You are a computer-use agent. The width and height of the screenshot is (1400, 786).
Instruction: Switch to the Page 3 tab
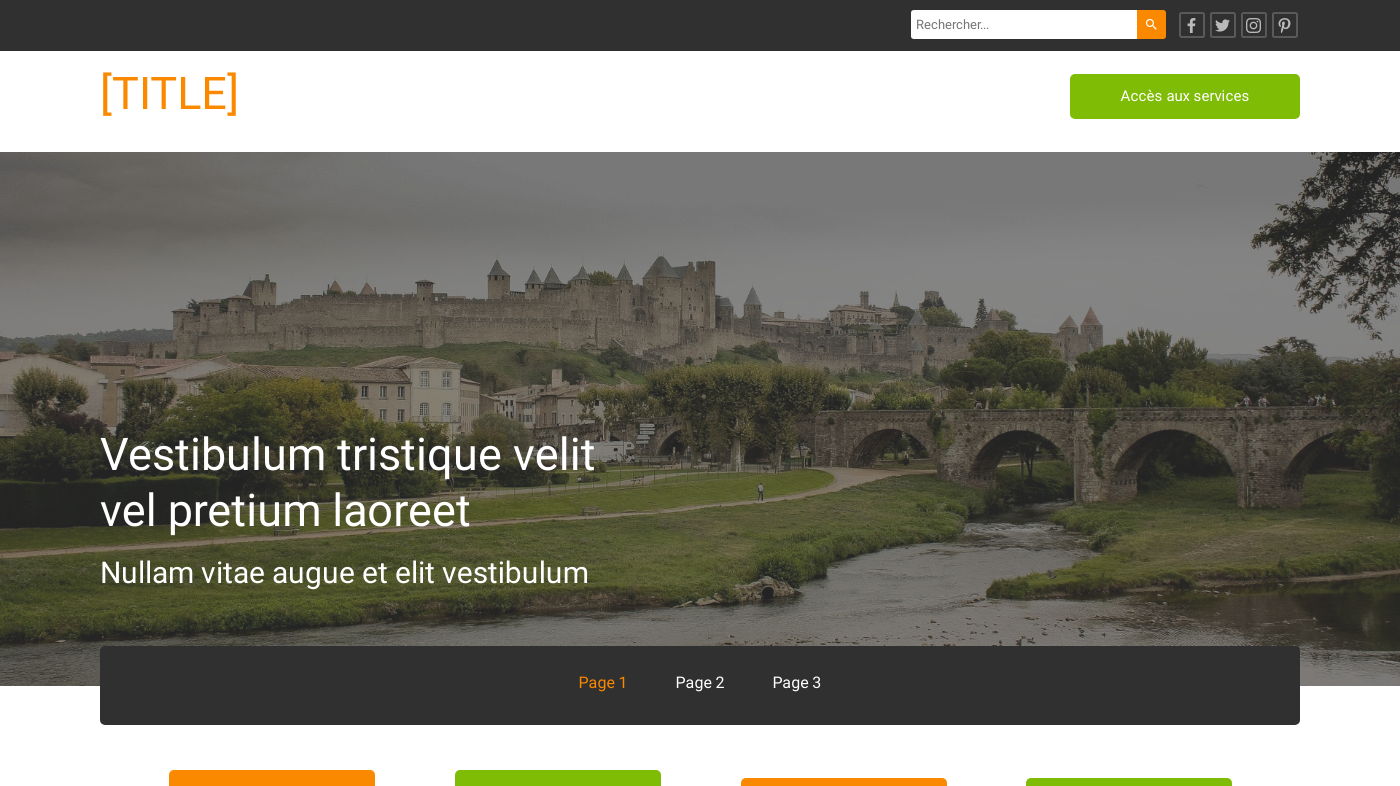click(796, 682)
